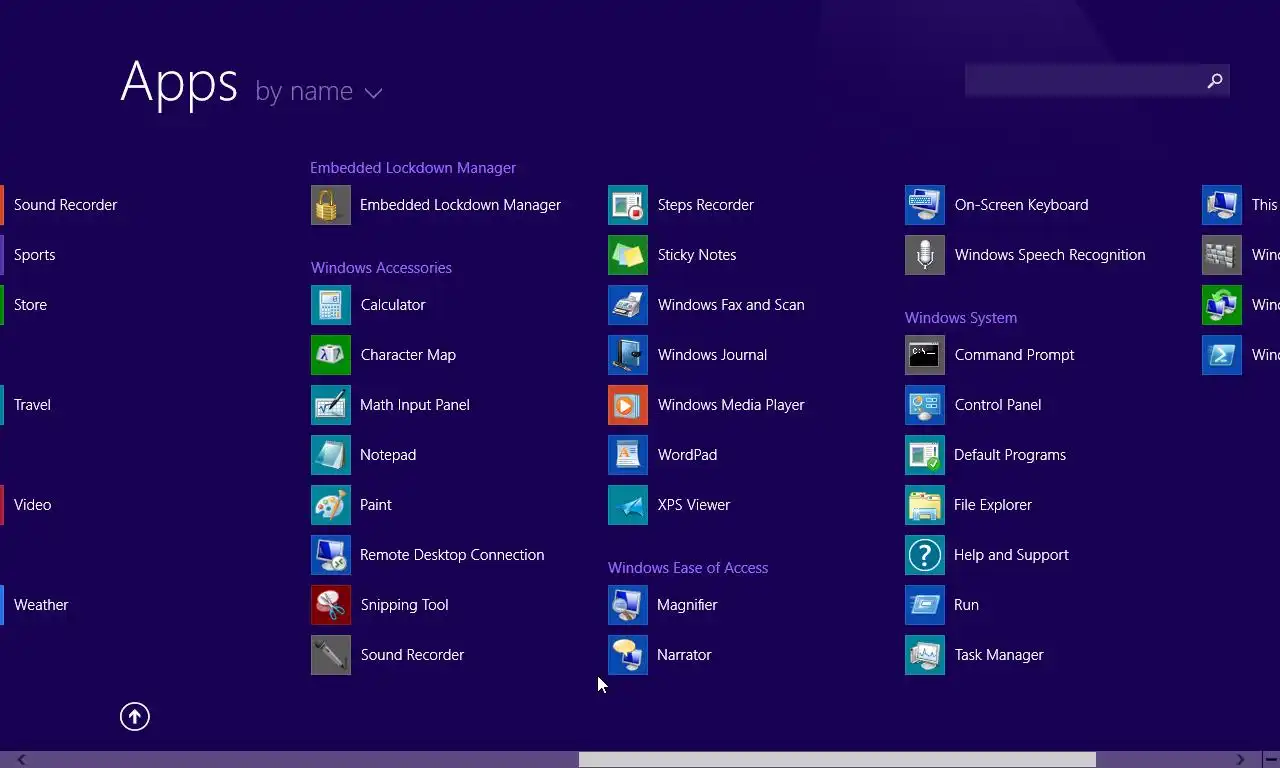
Task: Click the horizontal scrollbar thumb
Action: (x=837, y=760)
